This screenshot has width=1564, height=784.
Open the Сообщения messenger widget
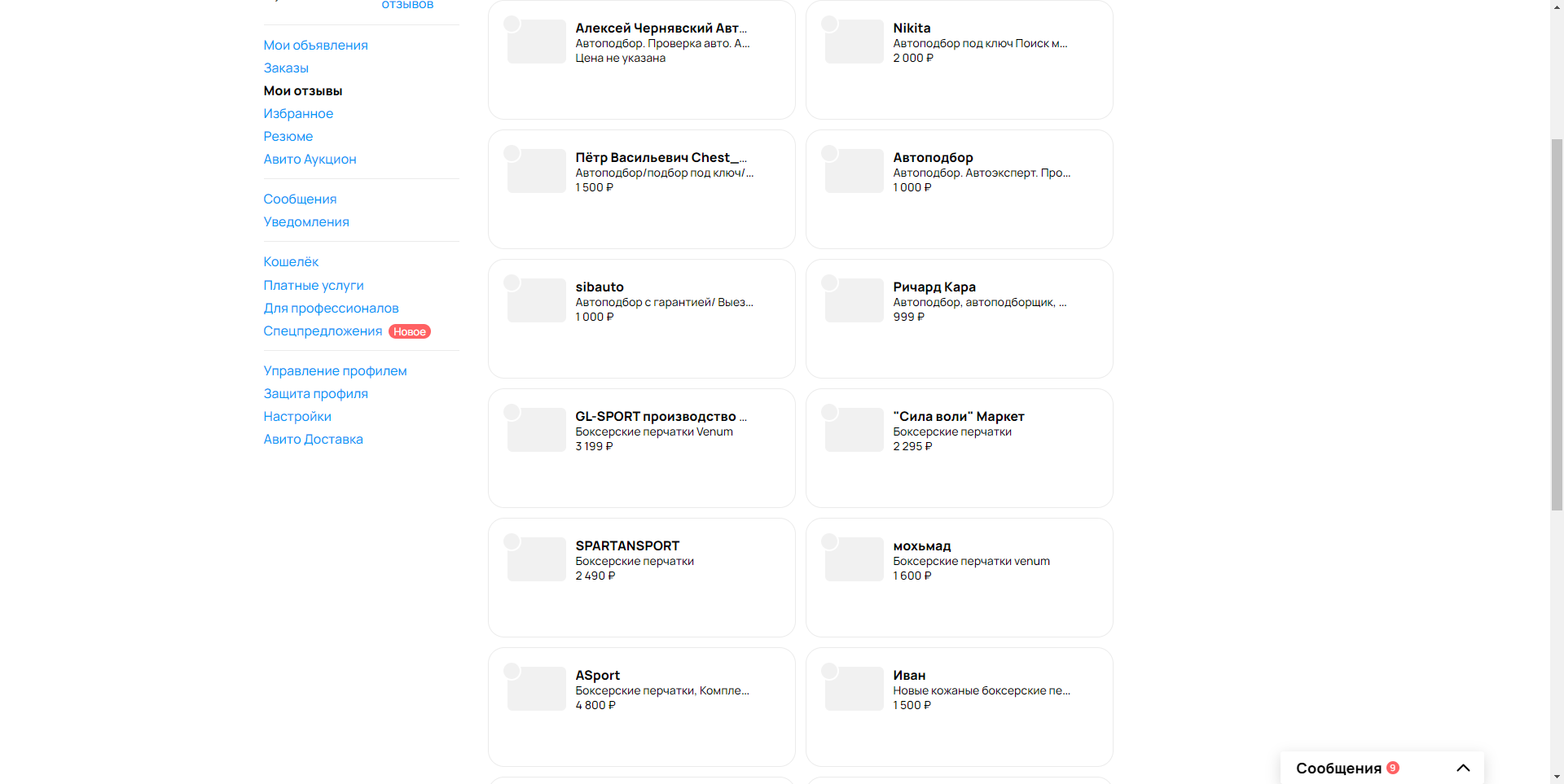point(1338,768)
